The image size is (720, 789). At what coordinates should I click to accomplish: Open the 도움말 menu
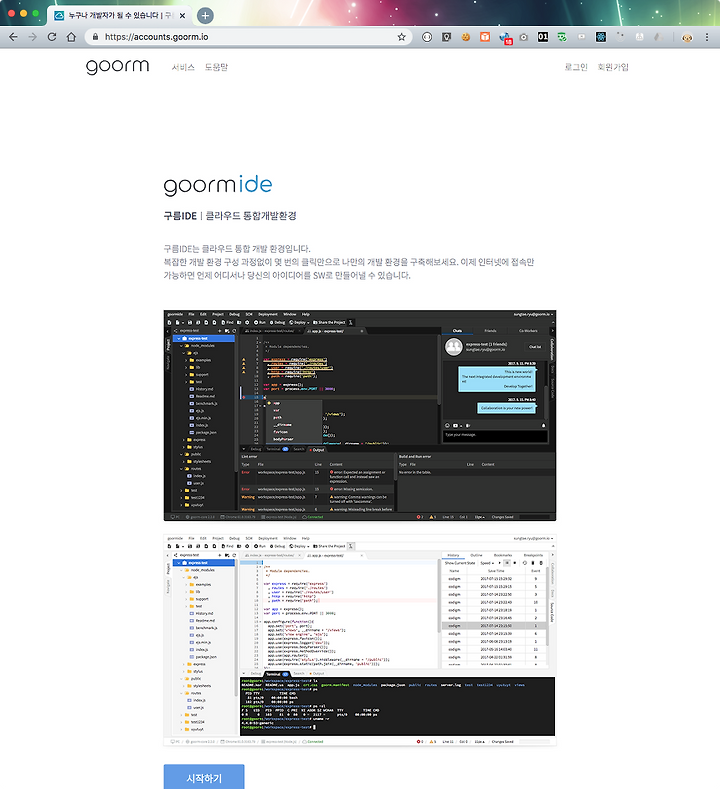216,67
